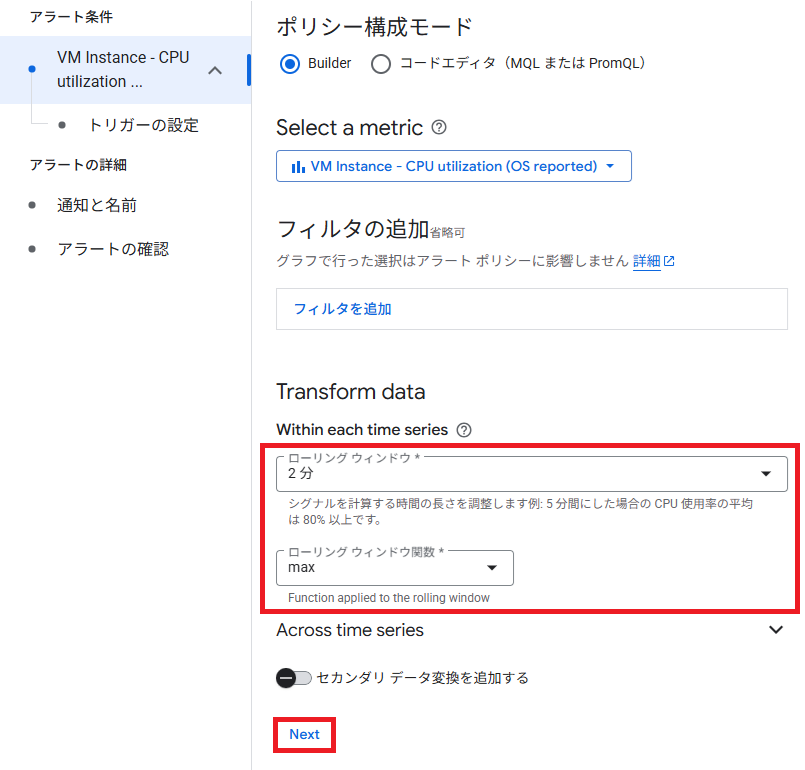Image resolution: width=805 pixels, height=770 pixels.
Task: Click the bar chart icon in metric selector
Action: (297, 166)
